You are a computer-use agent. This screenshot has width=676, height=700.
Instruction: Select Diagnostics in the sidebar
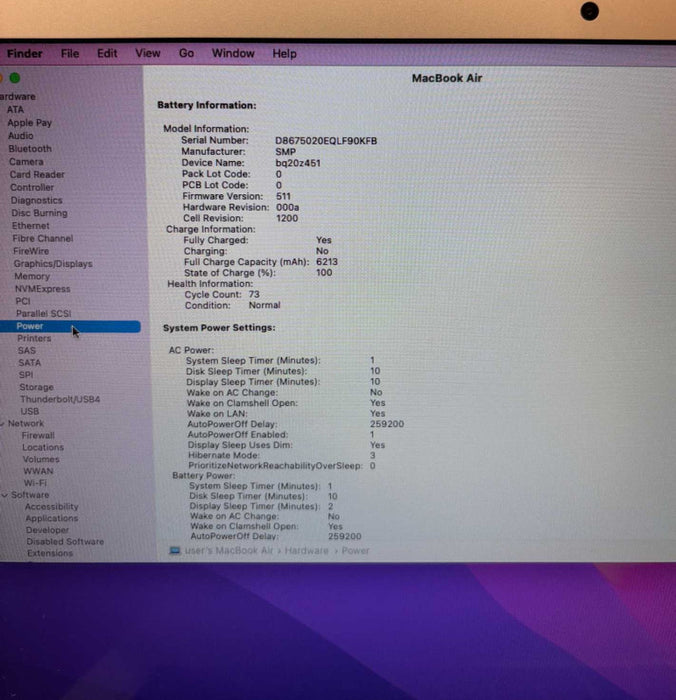click(x=37, y=200)
